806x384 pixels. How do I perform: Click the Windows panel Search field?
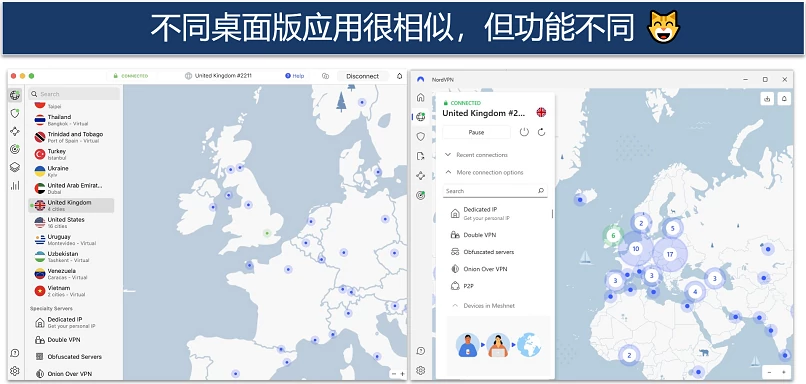pos(495,191)
